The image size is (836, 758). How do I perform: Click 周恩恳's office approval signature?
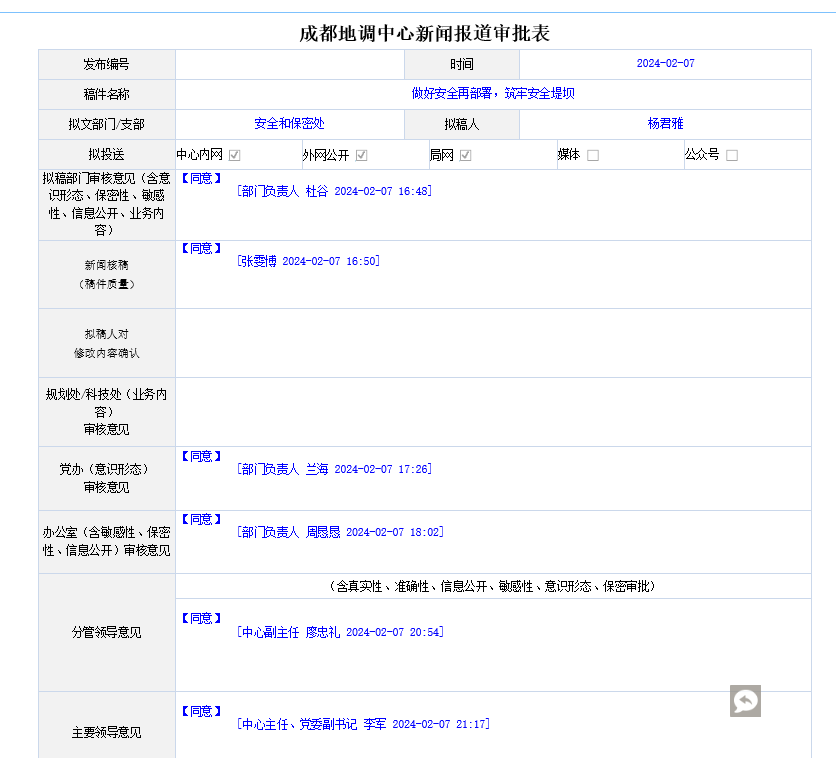tap(340, 532)
